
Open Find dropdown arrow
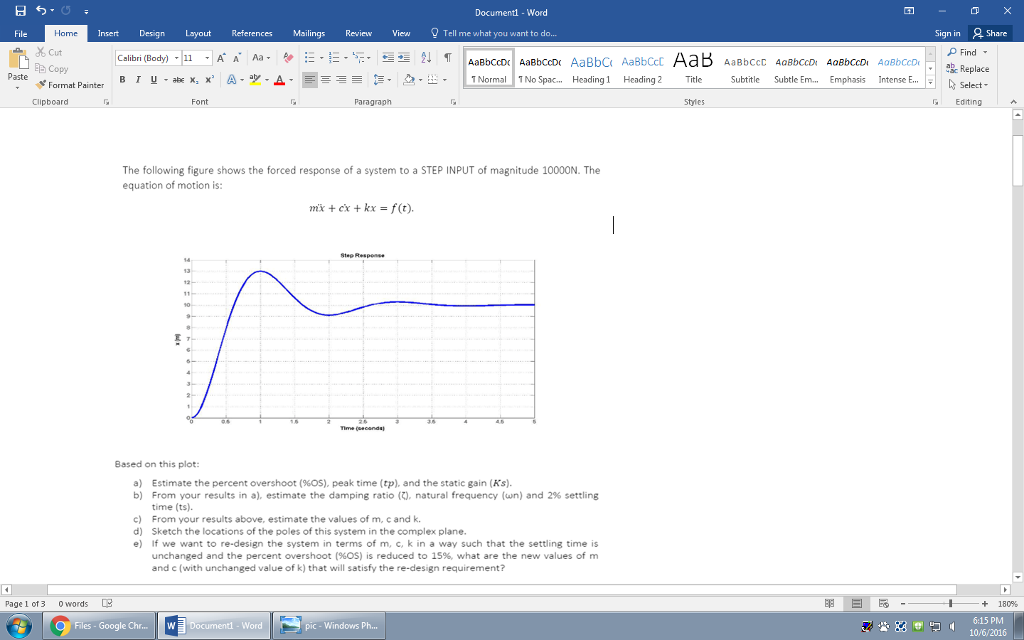pos(985,52)
